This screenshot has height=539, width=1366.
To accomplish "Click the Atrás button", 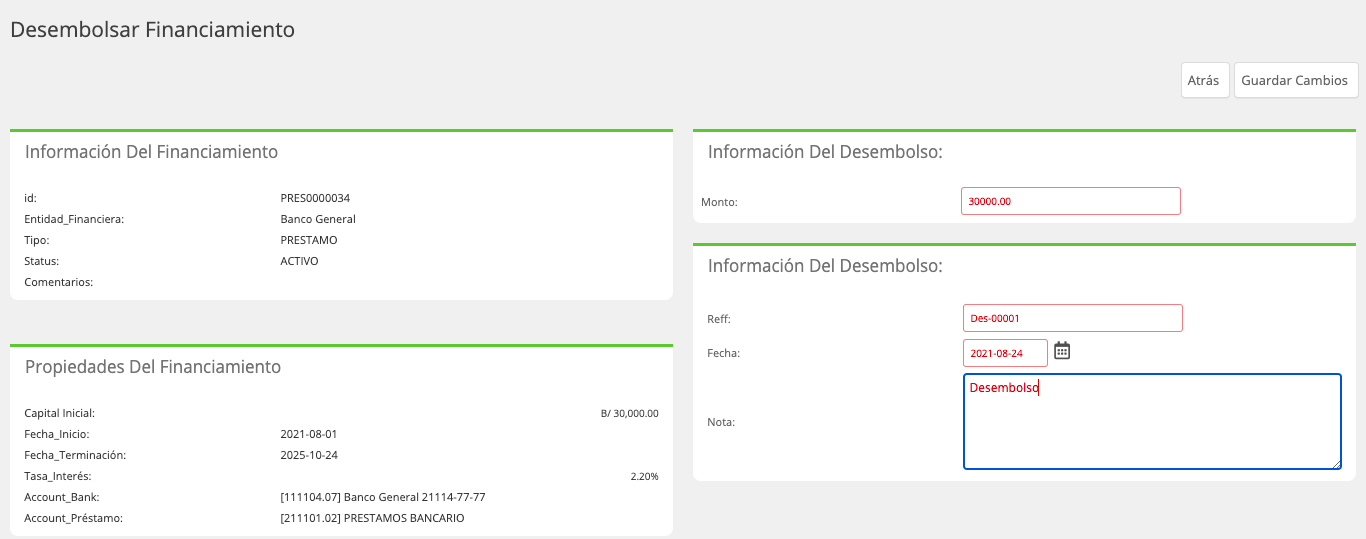I will (x=1205, y=80).
